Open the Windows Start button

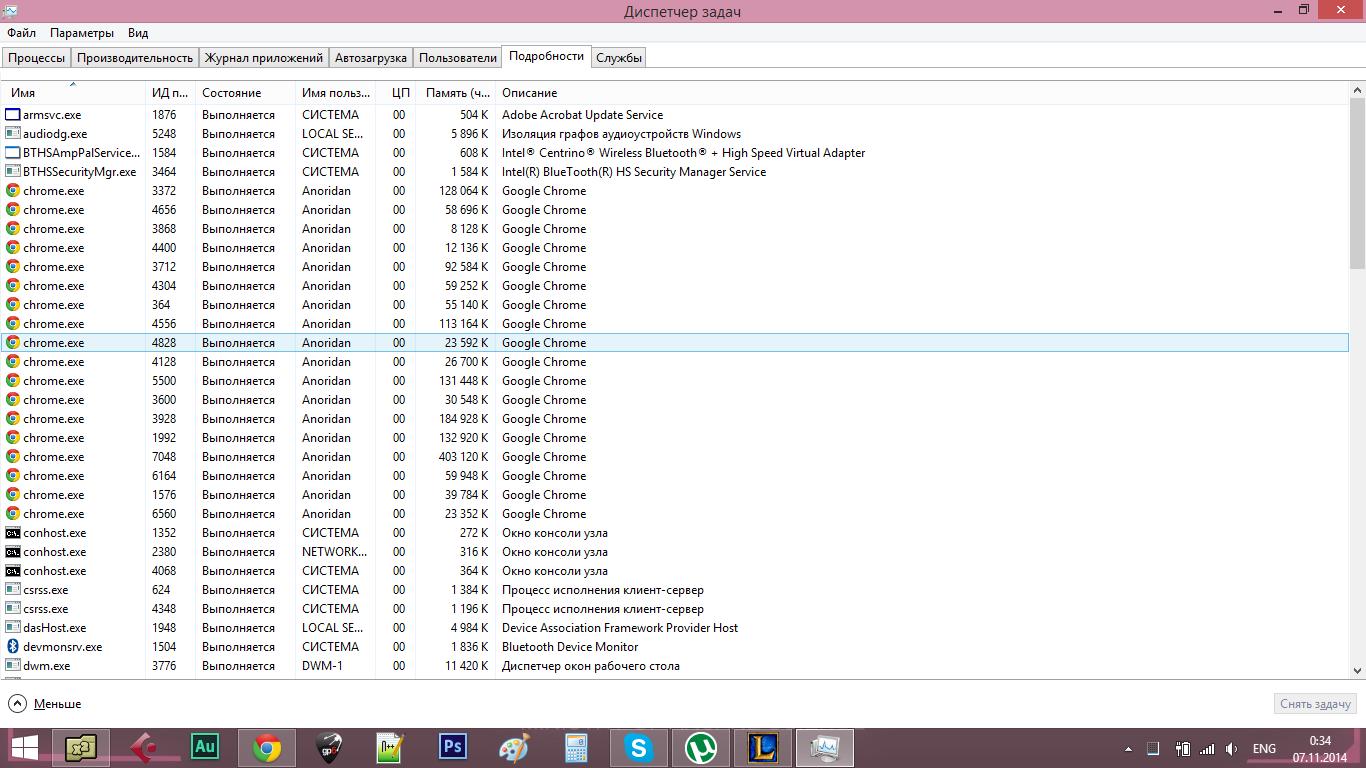(25, 748)
